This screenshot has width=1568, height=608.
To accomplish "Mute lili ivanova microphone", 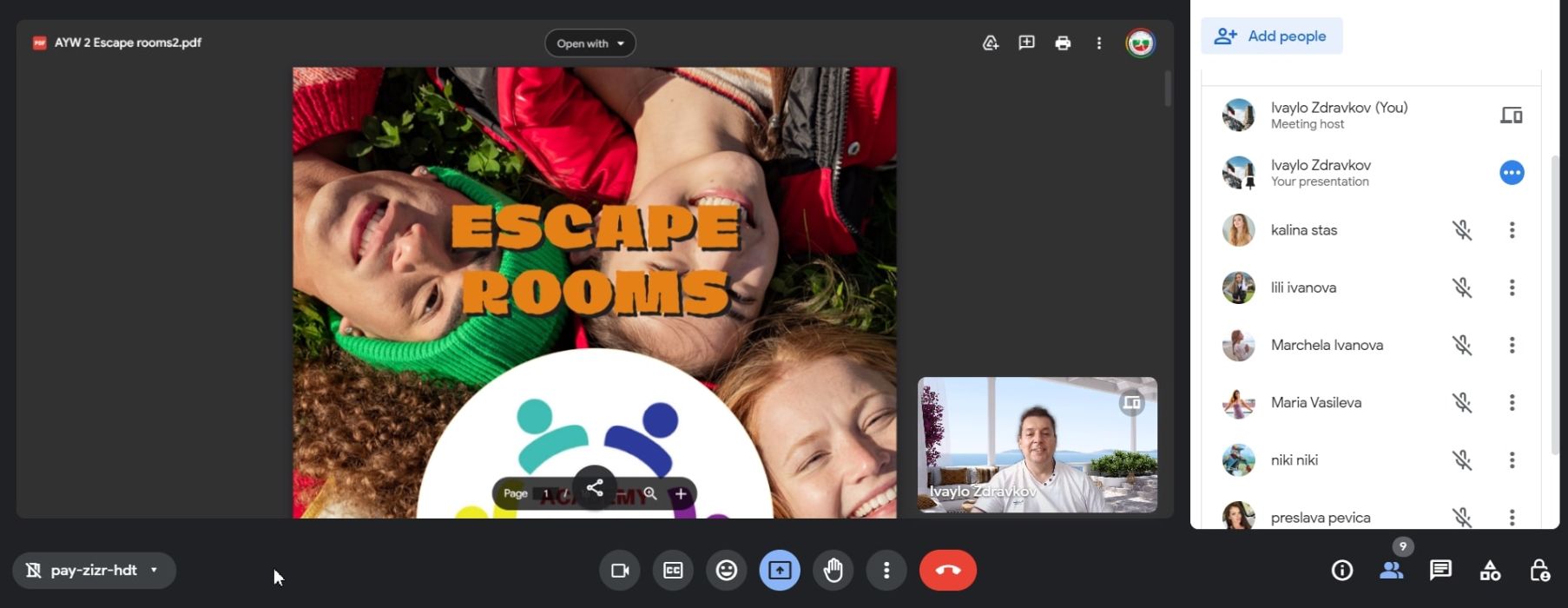I will tap(1462, 287).
